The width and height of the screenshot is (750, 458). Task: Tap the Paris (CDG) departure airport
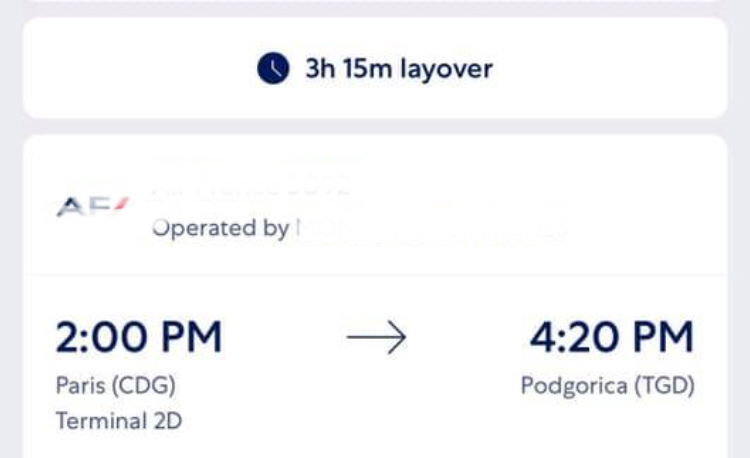coord(116,385)
